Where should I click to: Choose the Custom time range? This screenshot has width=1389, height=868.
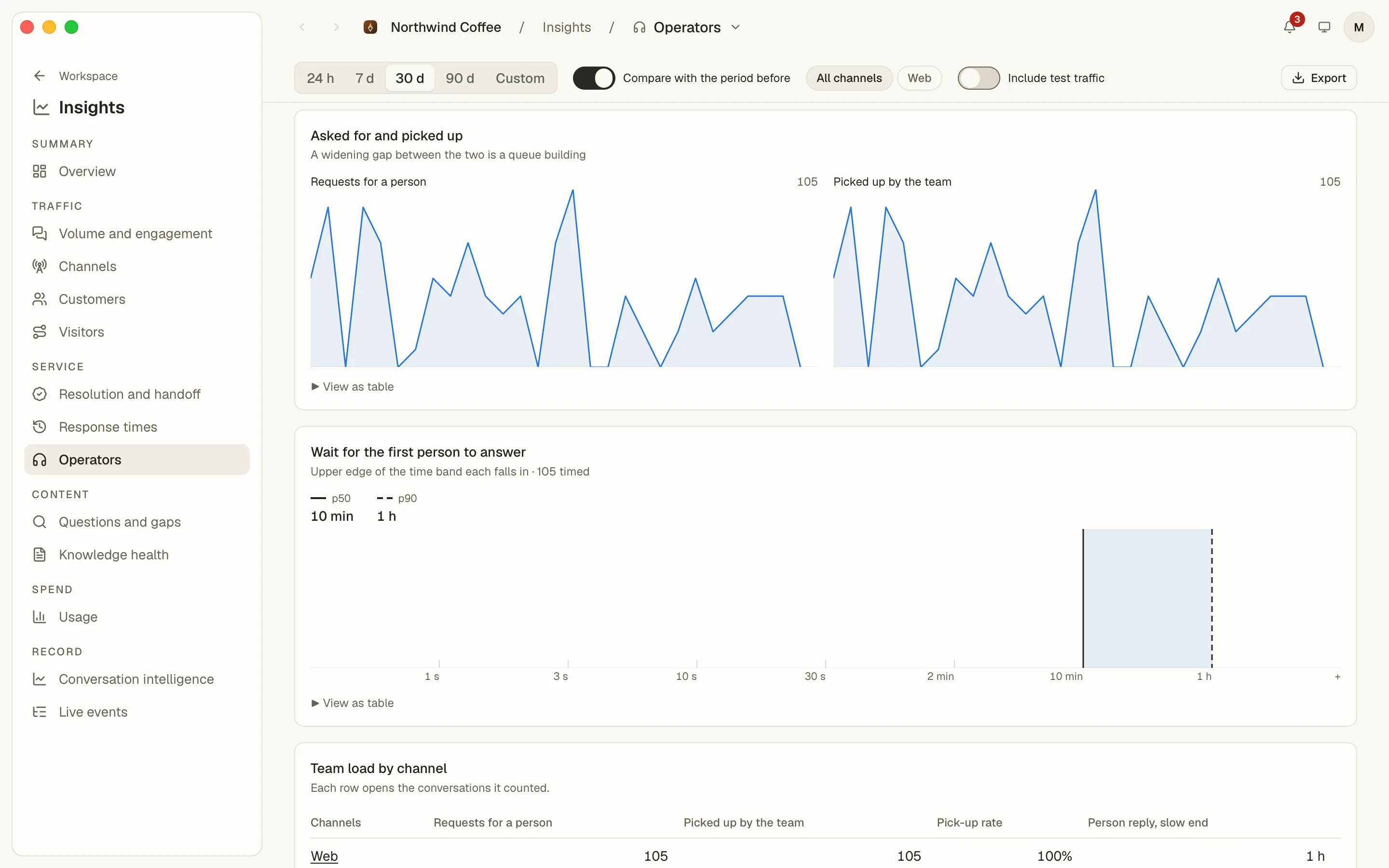click(520, 78)
